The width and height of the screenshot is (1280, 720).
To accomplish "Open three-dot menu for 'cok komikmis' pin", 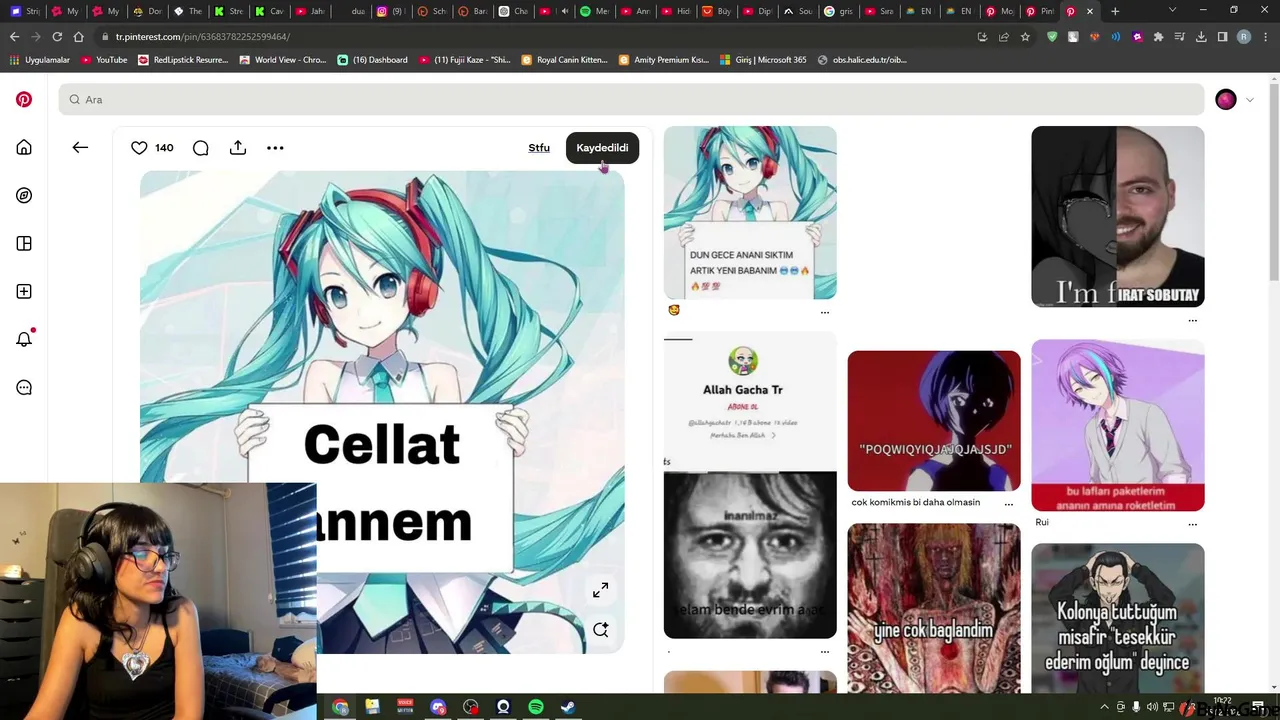I will 1008,503.
